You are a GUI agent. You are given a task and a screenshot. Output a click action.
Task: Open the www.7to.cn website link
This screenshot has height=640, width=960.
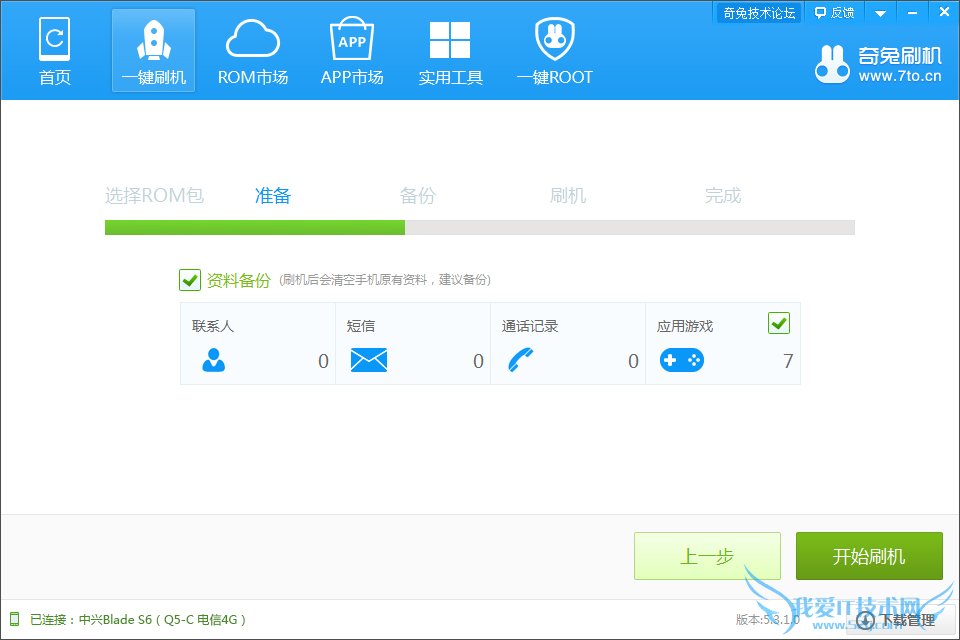[899, 77]
